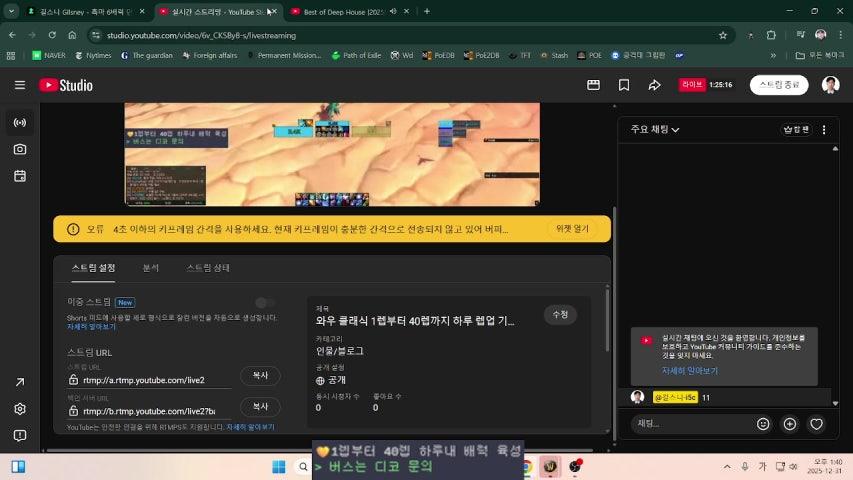Reload the page in Chrome
The height and width of the screenshot is (480, 853).
point(52,35)
